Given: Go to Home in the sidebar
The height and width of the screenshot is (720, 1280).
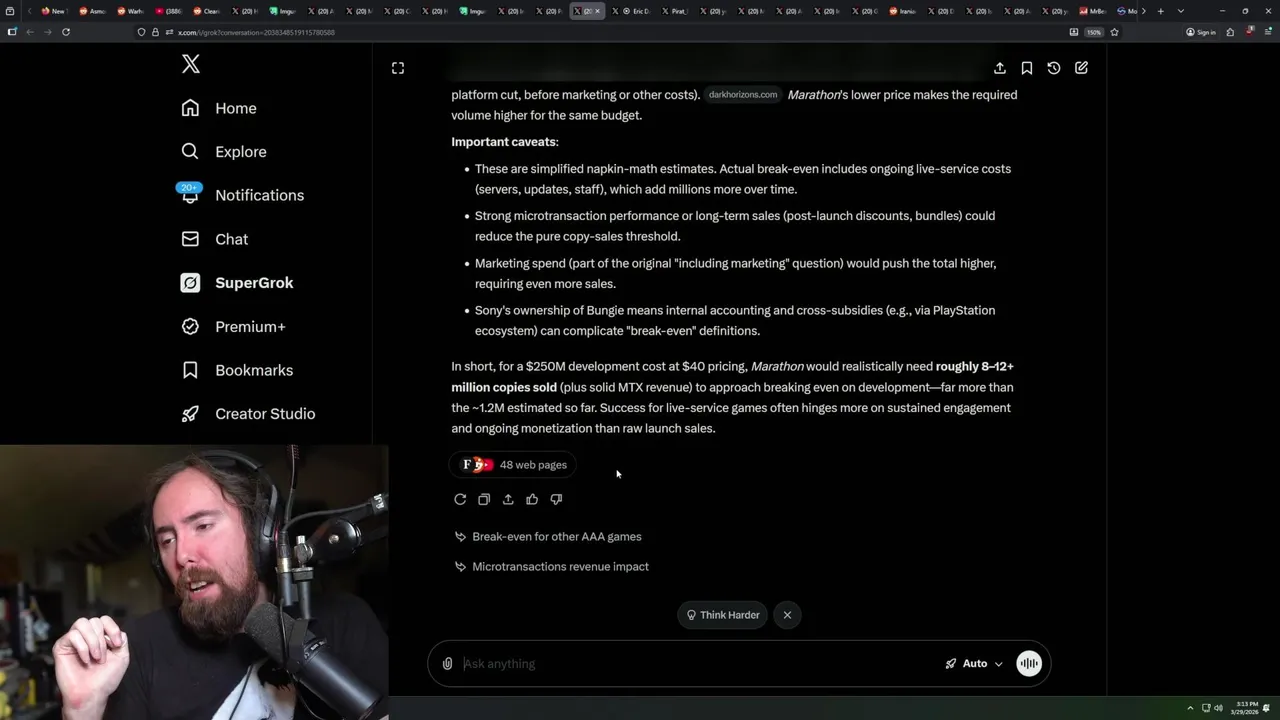Looking at the screenshot, I should 219,108.
